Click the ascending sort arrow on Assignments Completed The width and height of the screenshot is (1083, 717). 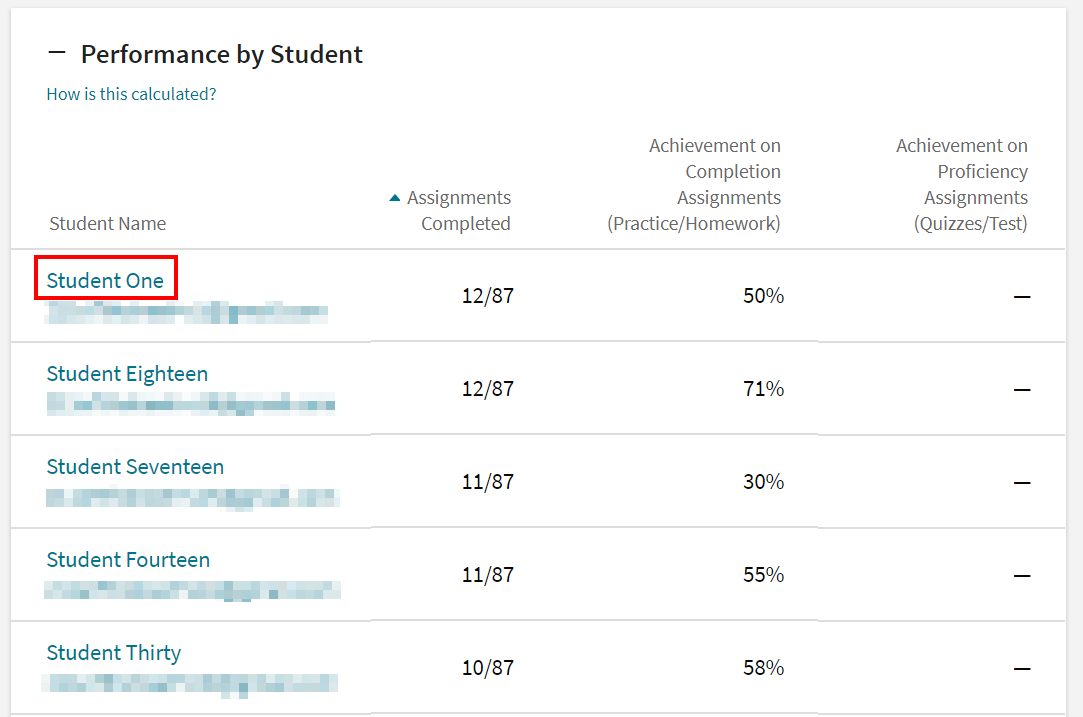394,197
